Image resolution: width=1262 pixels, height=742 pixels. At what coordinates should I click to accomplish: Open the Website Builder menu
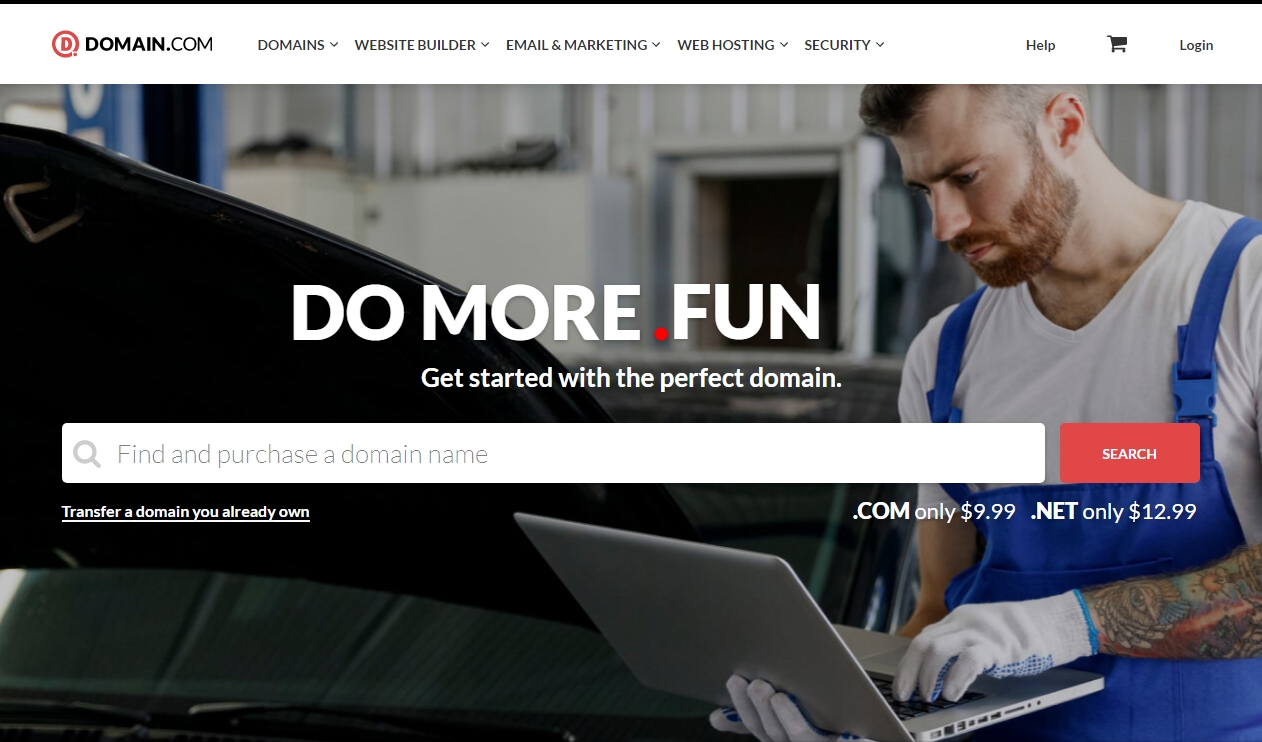[x=415, y=45]
